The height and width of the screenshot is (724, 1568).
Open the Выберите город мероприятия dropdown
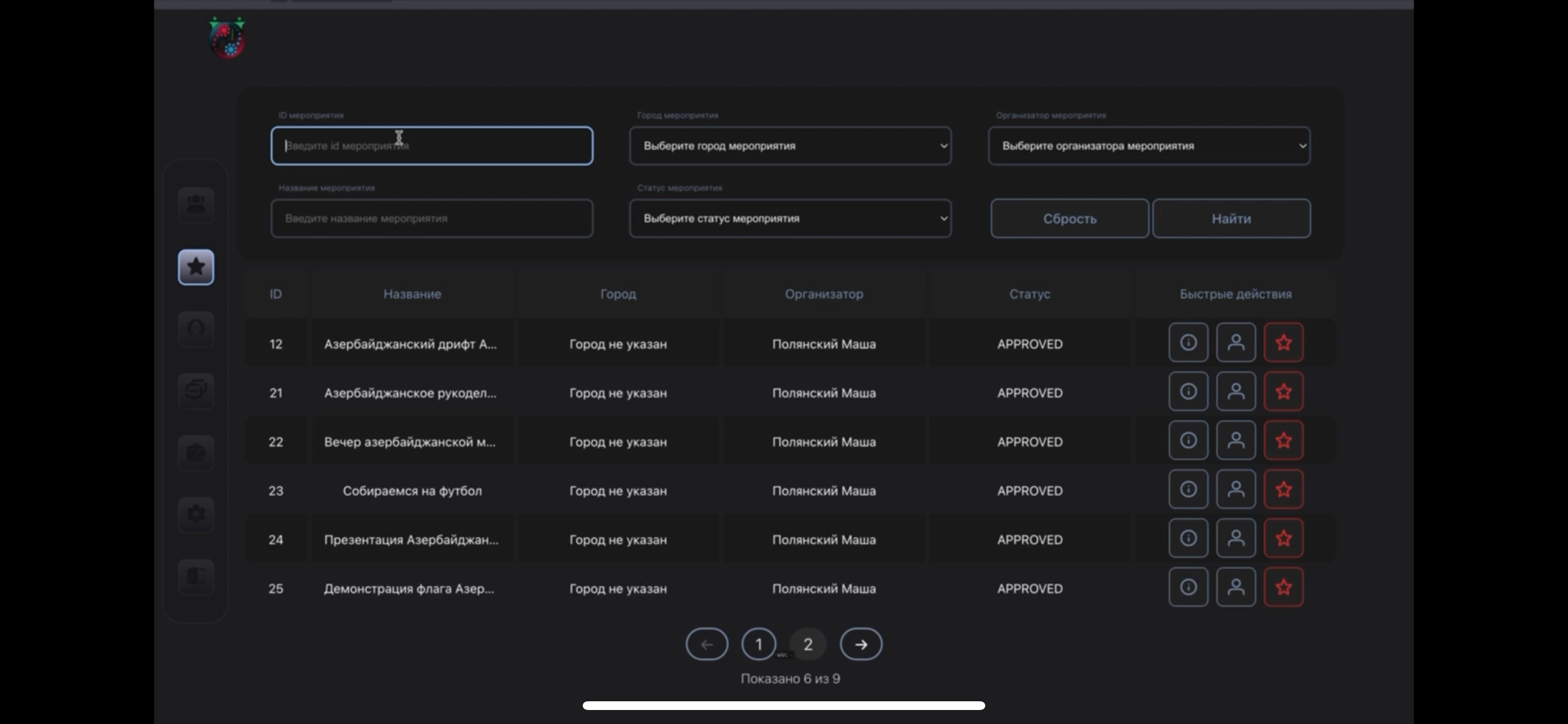click(x=790, y=146)
